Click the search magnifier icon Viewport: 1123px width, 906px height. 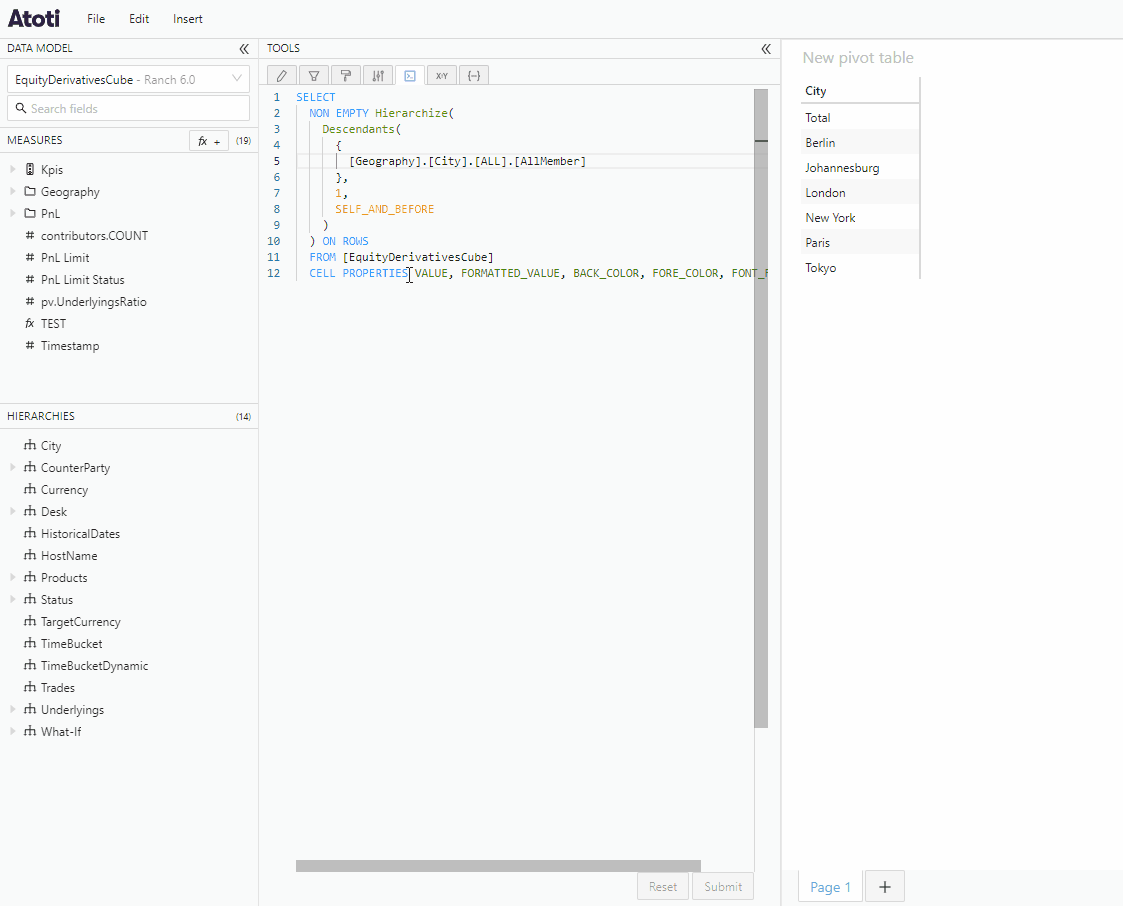coord(21,108)
